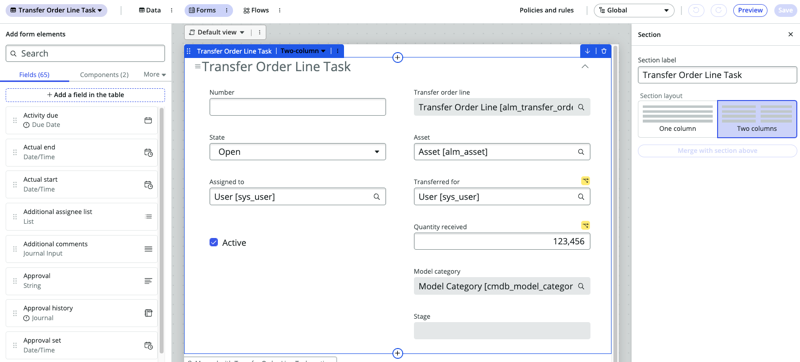Delete the section with trash icon
The height and width of the screenshot is (362, 800).
604,51
